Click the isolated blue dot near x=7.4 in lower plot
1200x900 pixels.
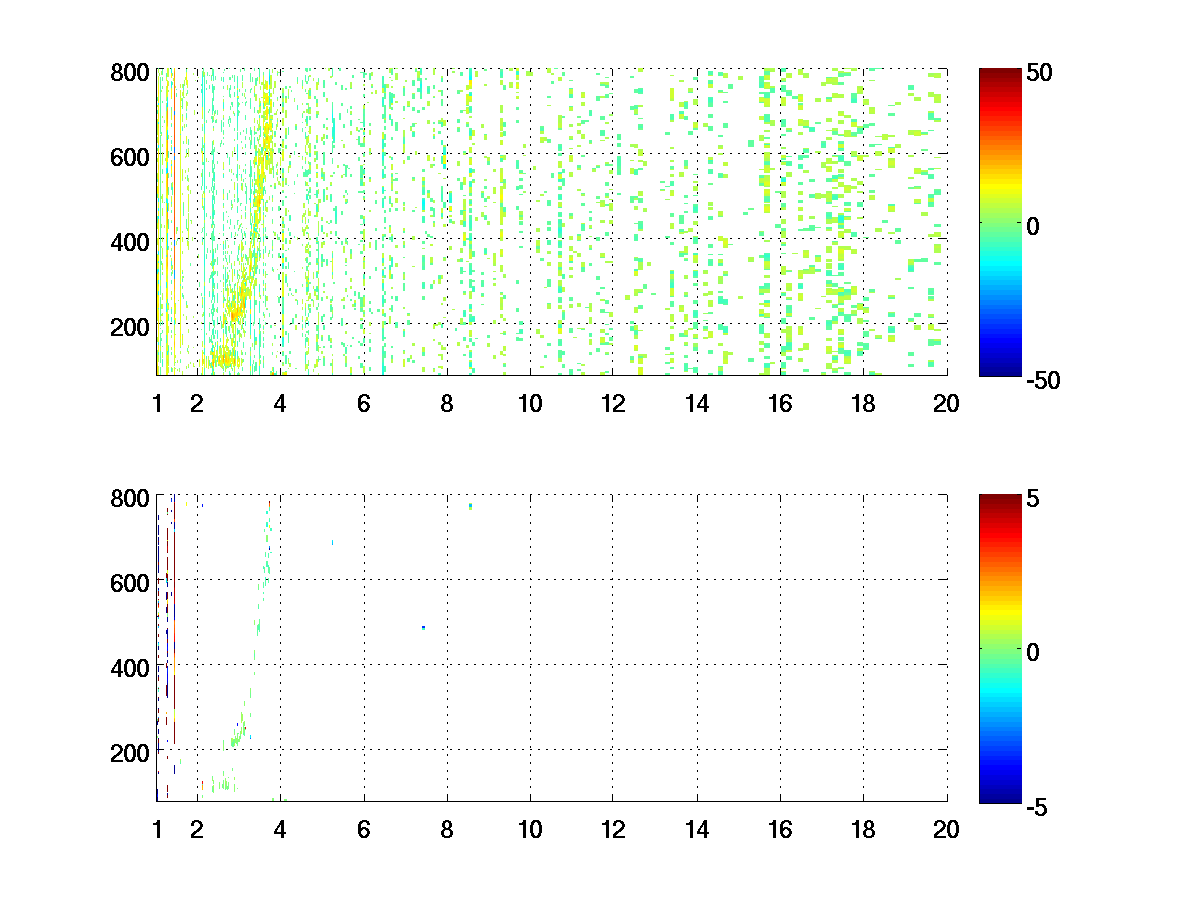click(x=424, y=627)
